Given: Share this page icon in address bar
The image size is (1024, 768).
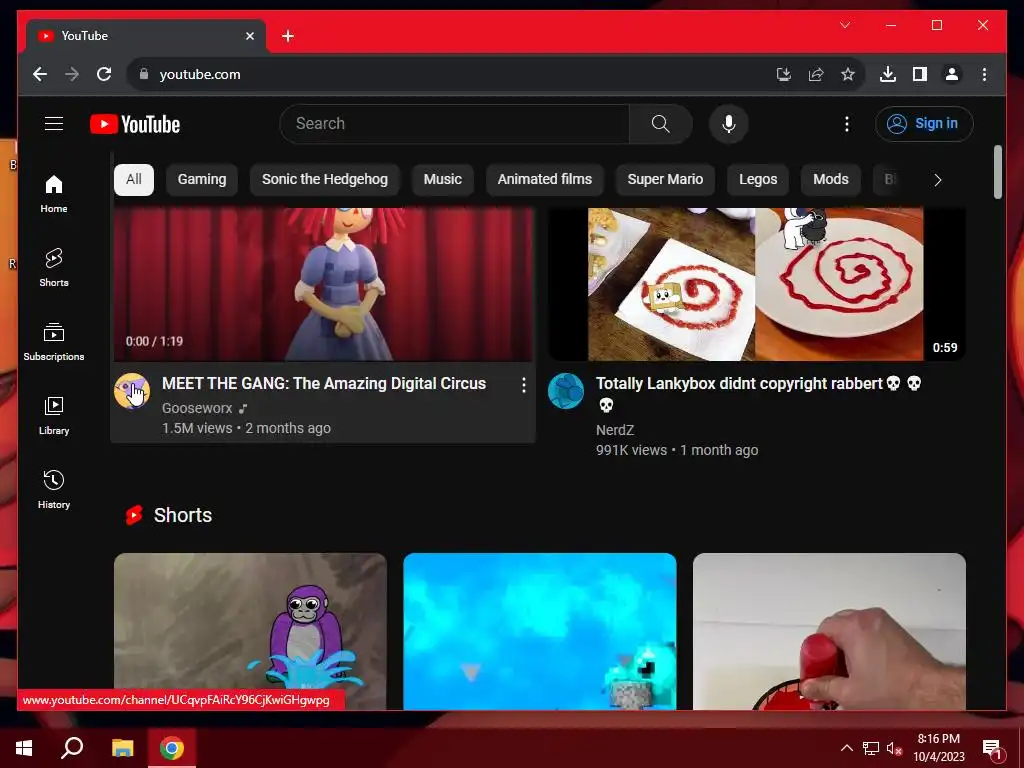Looking at the screenshot, I should coord(816,74).
